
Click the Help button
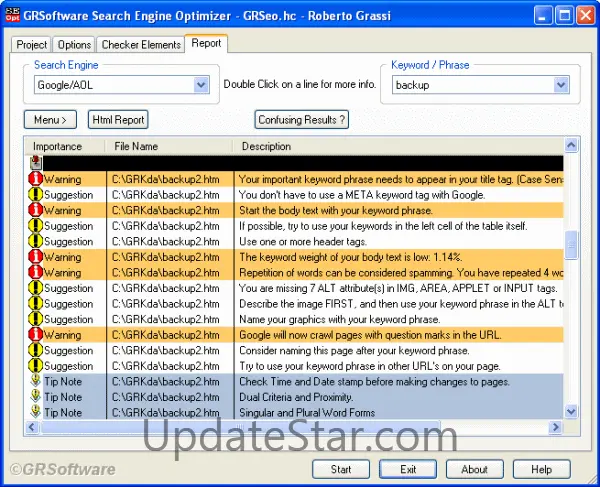point(541,469)
